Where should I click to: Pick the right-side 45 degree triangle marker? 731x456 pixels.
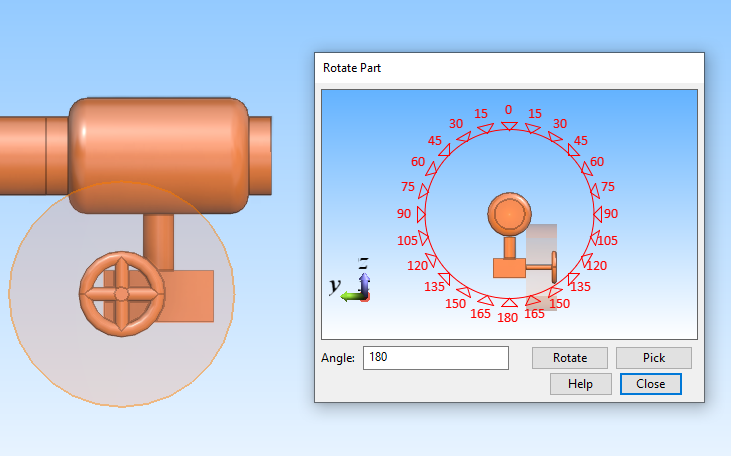pyautogui.click(x=571, y=151)
